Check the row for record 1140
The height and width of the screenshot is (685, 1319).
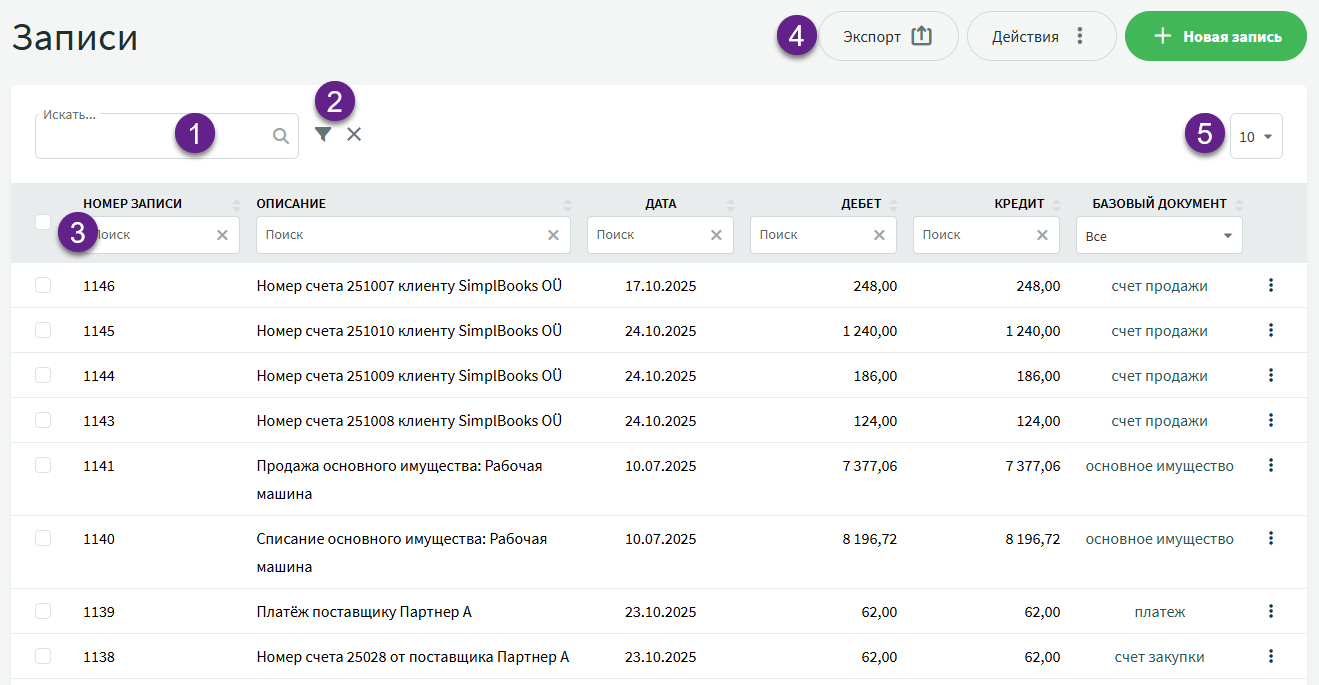click(x=43, y=538)
